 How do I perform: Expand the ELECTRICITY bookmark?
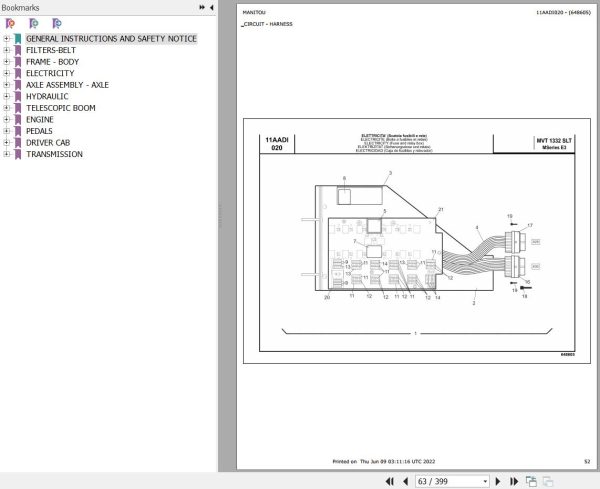(x=6, y=73)
